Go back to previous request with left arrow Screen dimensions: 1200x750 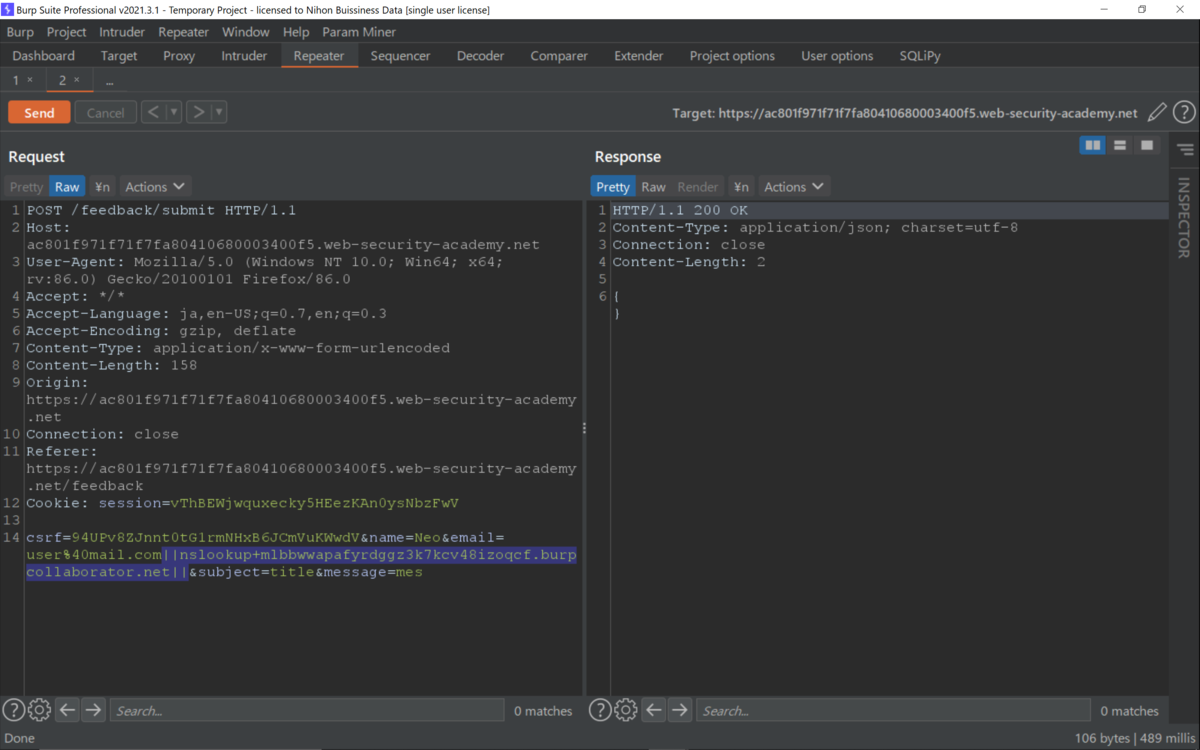(153, 112)
